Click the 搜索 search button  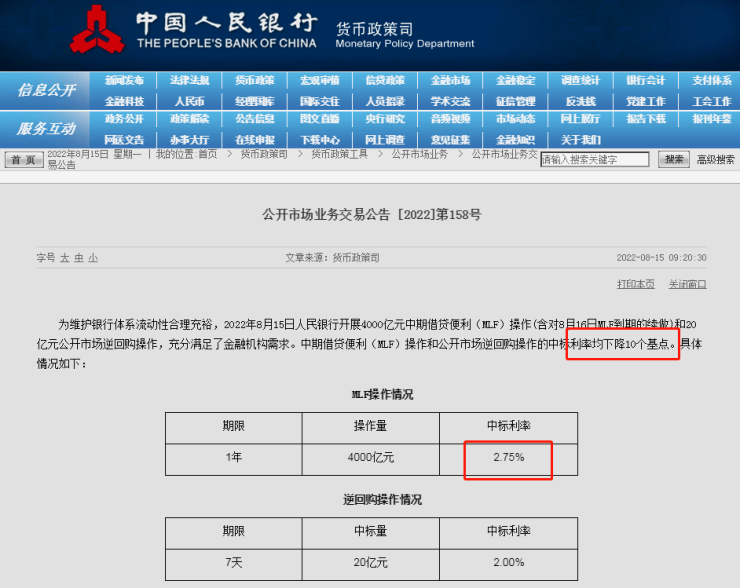tap(673, 160)
